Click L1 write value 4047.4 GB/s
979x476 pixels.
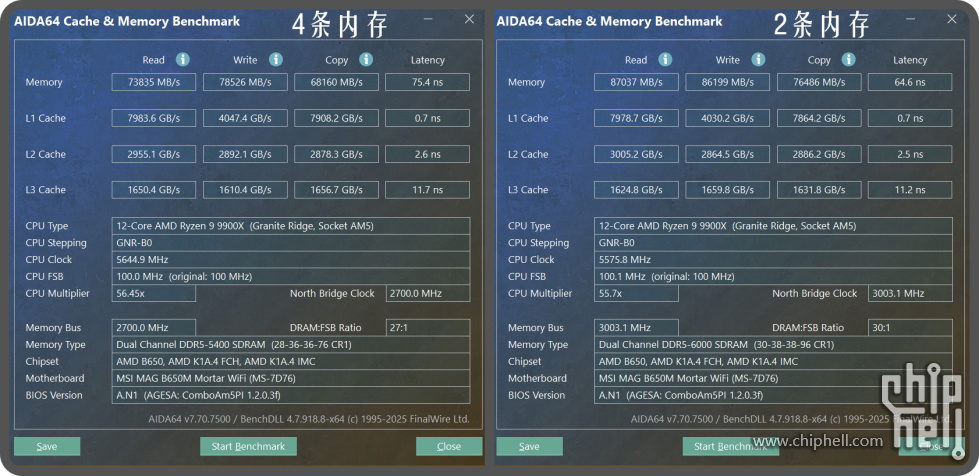coord(245,118)
